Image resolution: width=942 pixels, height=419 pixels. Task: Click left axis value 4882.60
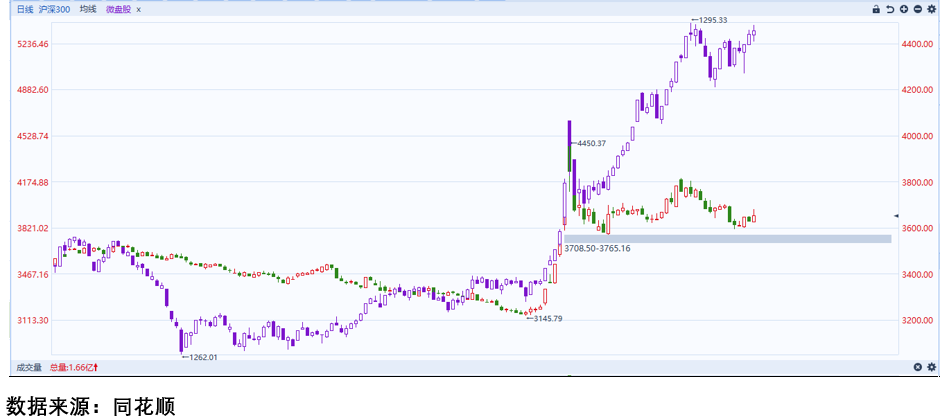click(x=31, y=90)
